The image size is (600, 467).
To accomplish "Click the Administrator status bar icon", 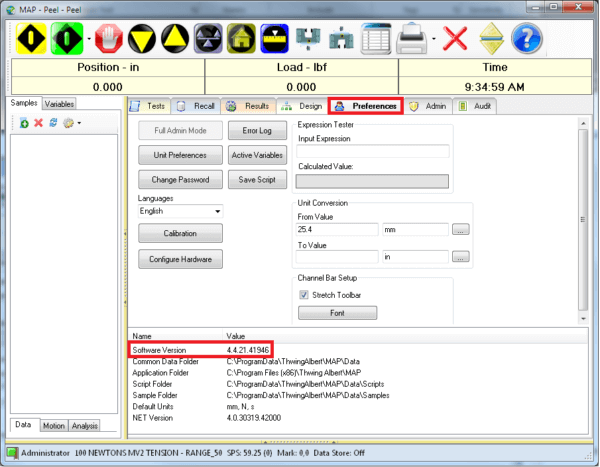I will (12, 453).
